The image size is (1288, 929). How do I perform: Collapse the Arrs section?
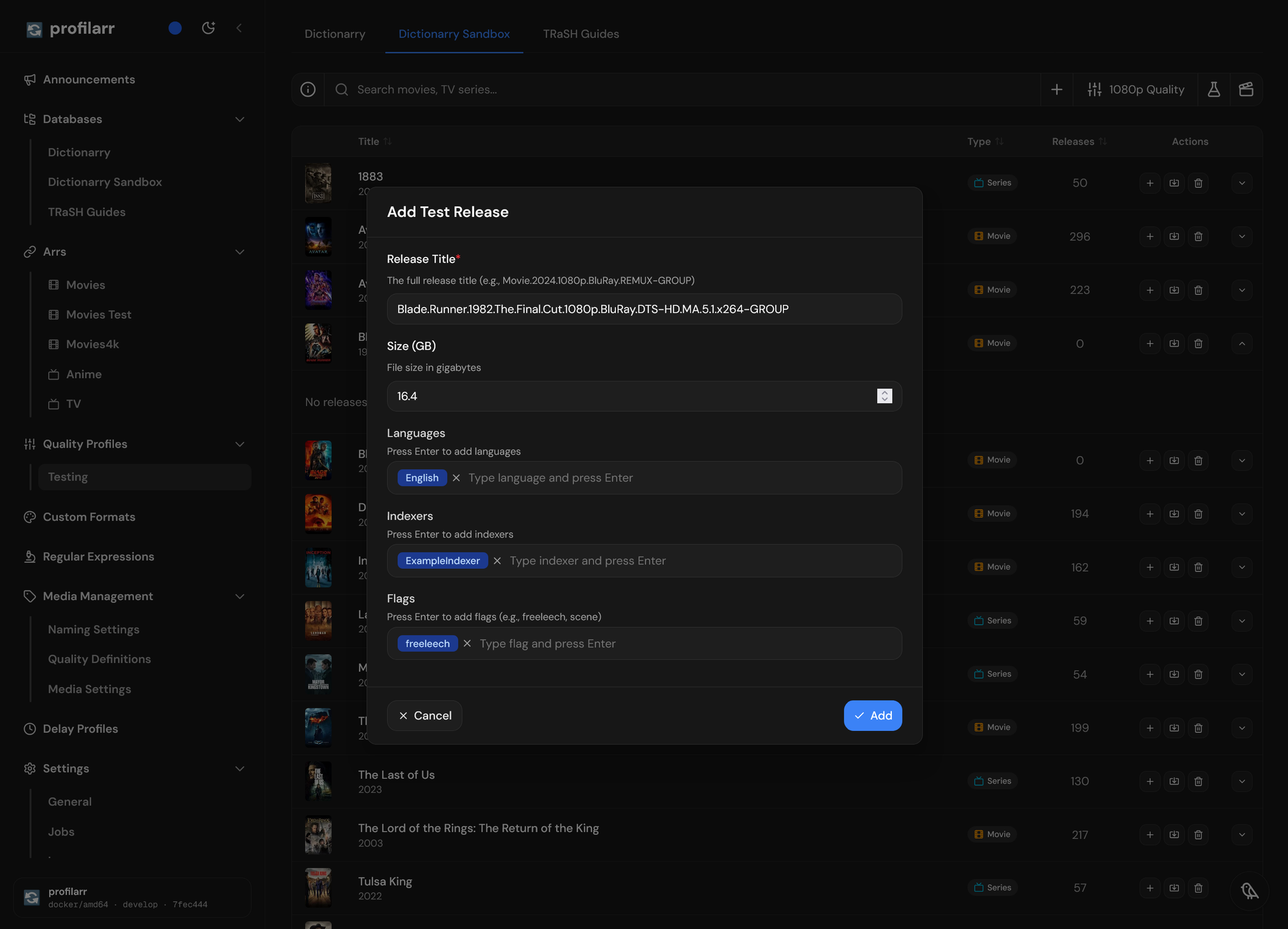click(x=239, y=252)
